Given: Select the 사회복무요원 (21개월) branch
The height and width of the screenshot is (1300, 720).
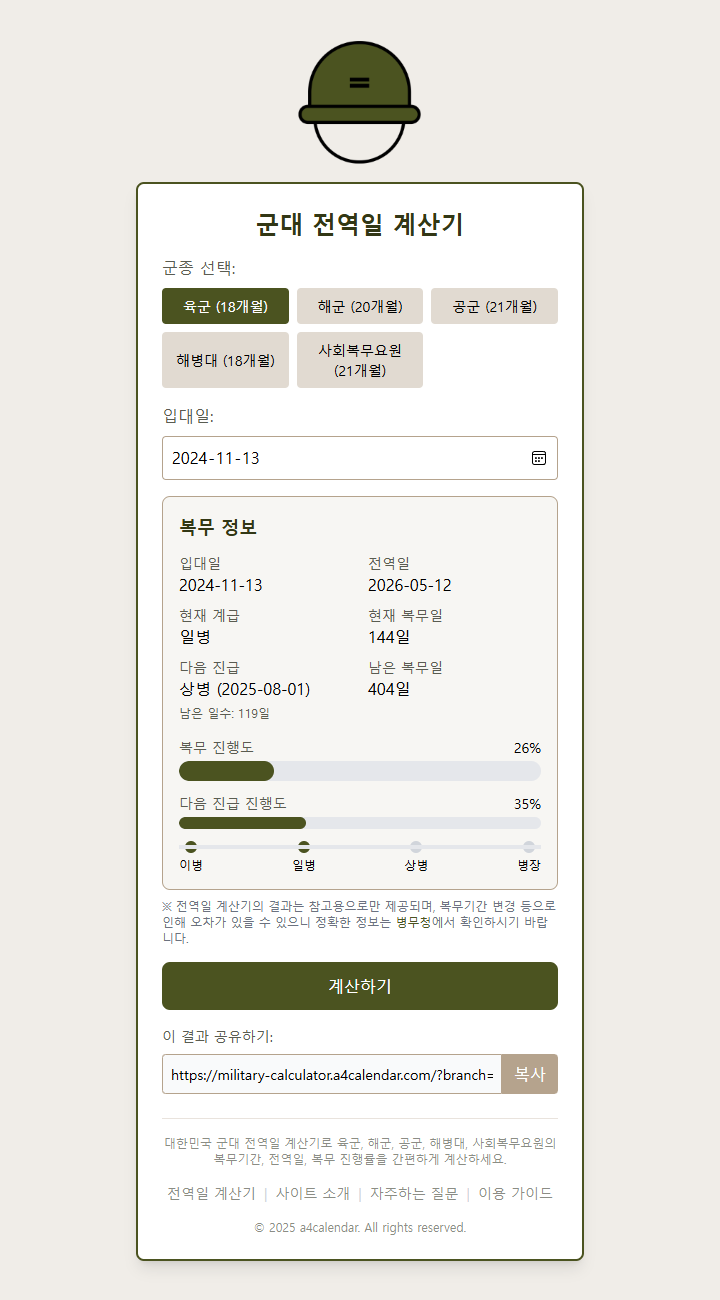Looking at the screenshot, I should pos(360,359).
